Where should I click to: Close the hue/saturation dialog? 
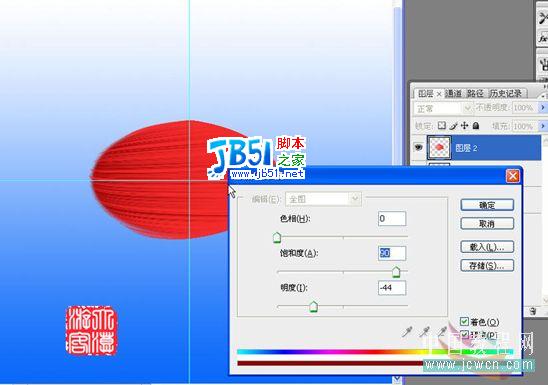click(x=512, y=176)
